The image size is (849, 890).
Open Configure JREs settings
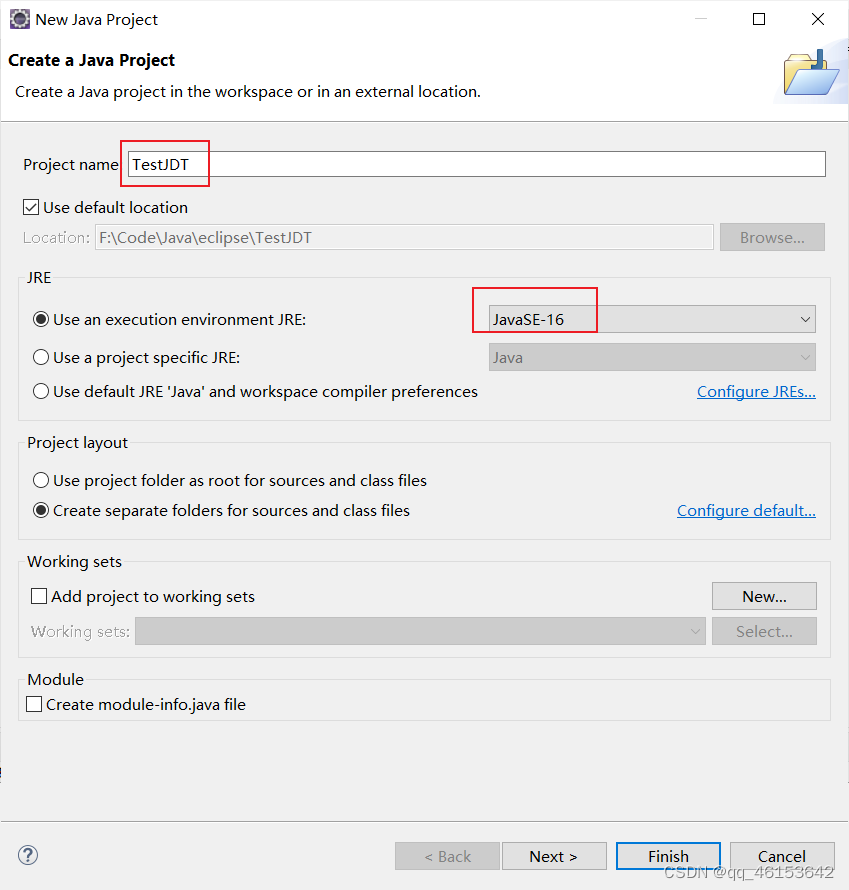[x=756, y=391]
